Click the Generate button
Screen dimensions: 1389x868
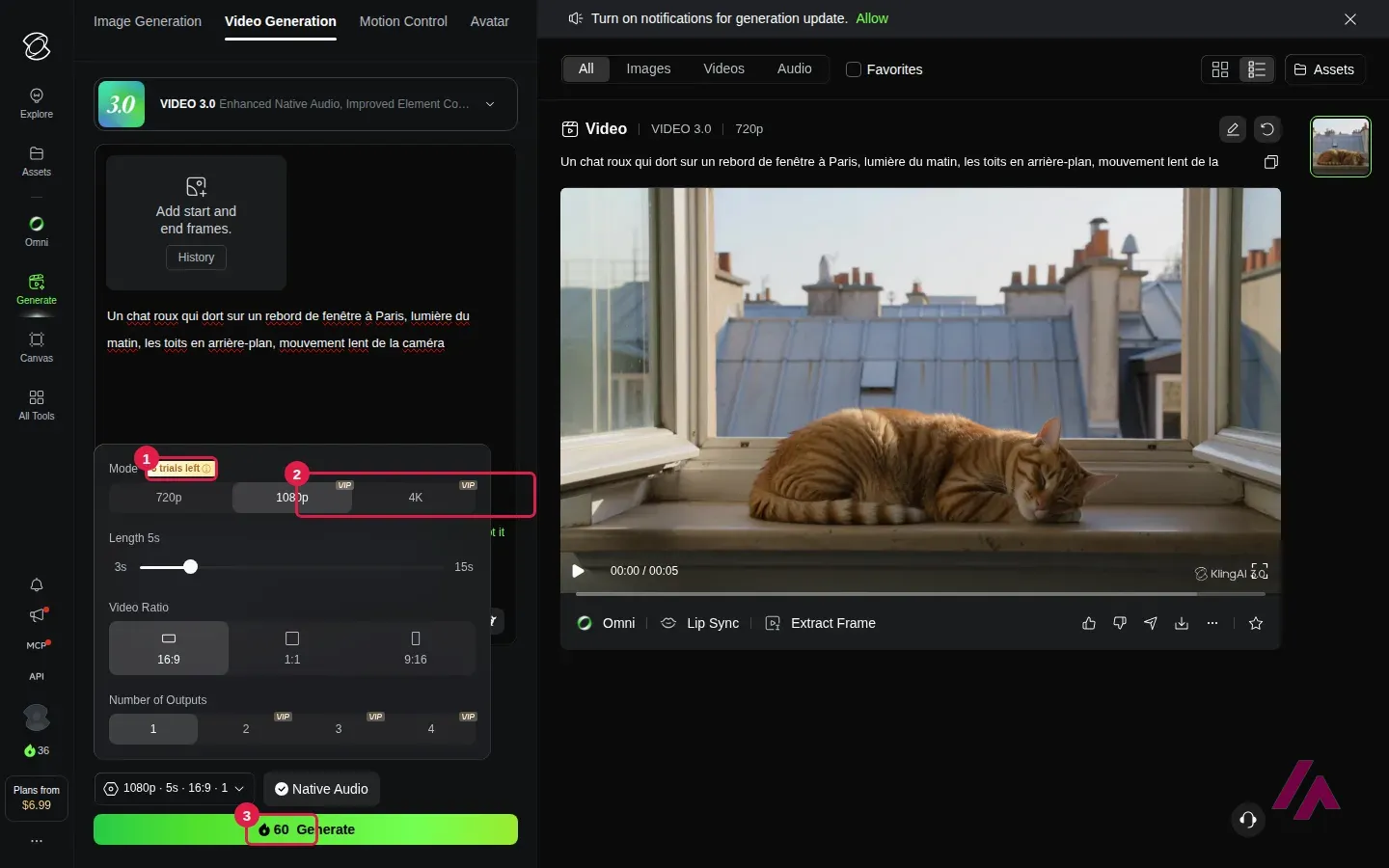306,829
